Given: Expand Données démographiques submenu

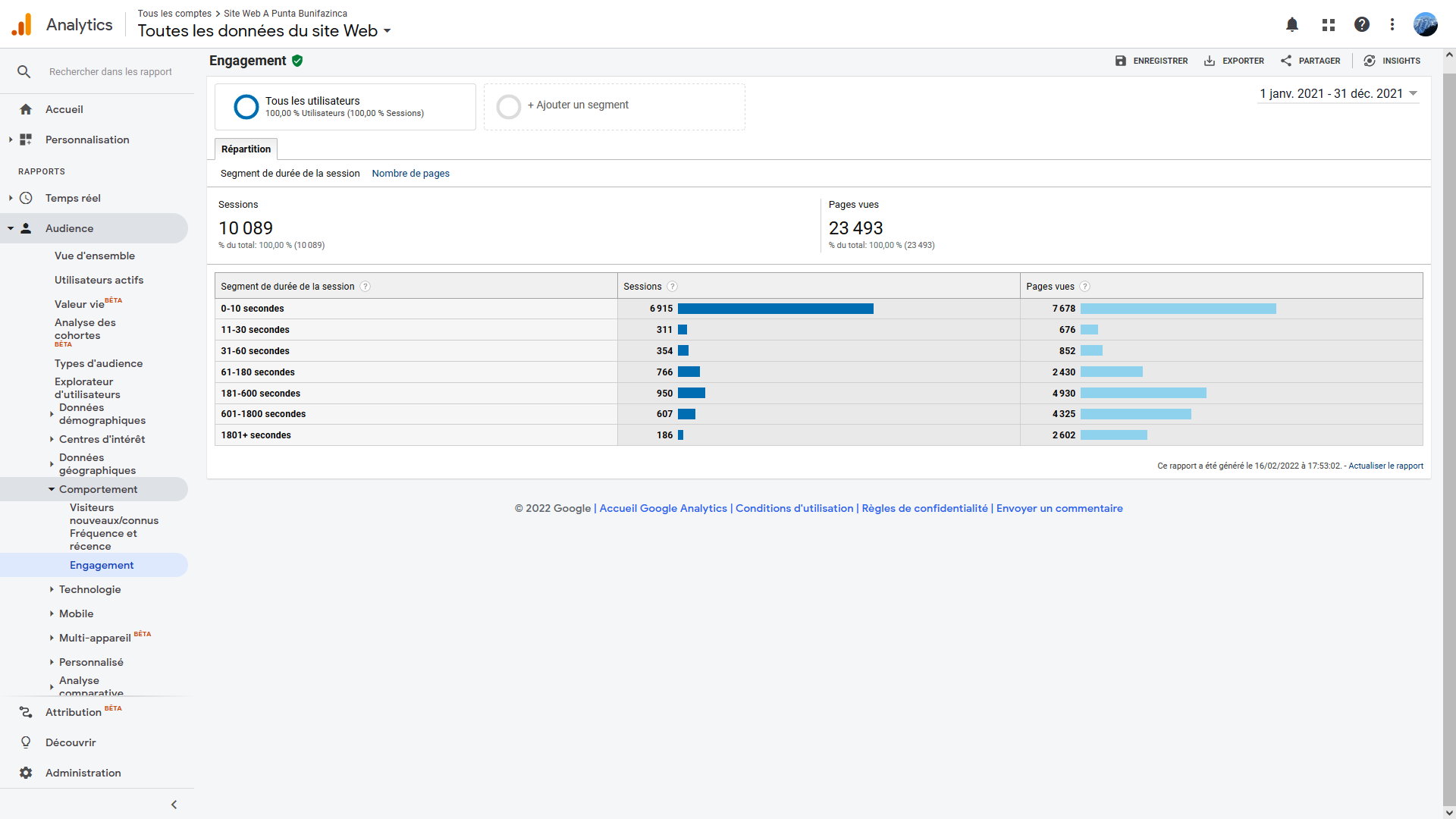Looking at the screenshot, I should coord(52,414).
